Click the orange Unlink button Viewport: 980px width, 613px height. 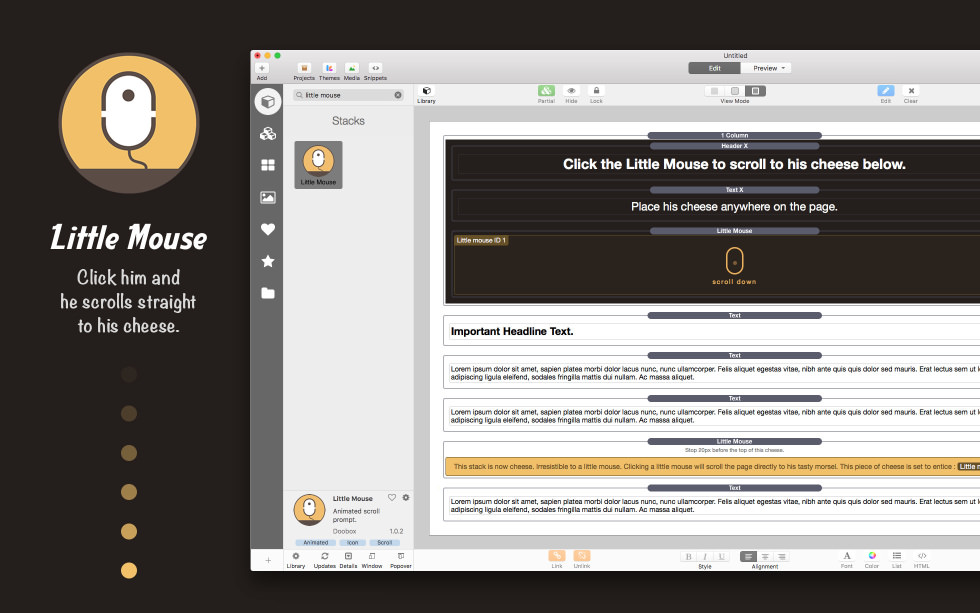coord(582,556)
